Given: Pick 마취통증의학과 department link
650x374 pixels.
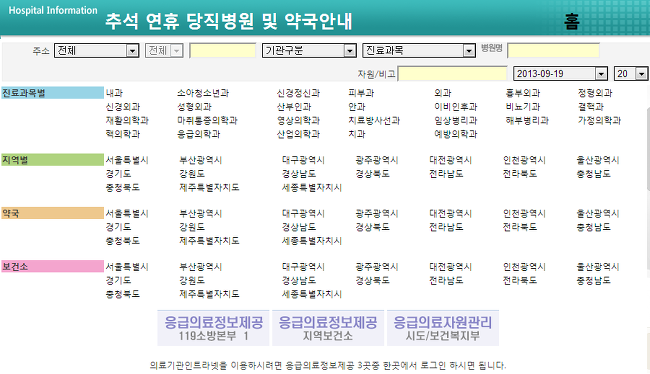Looking at the screenshot, I should [x=207, y=120].
